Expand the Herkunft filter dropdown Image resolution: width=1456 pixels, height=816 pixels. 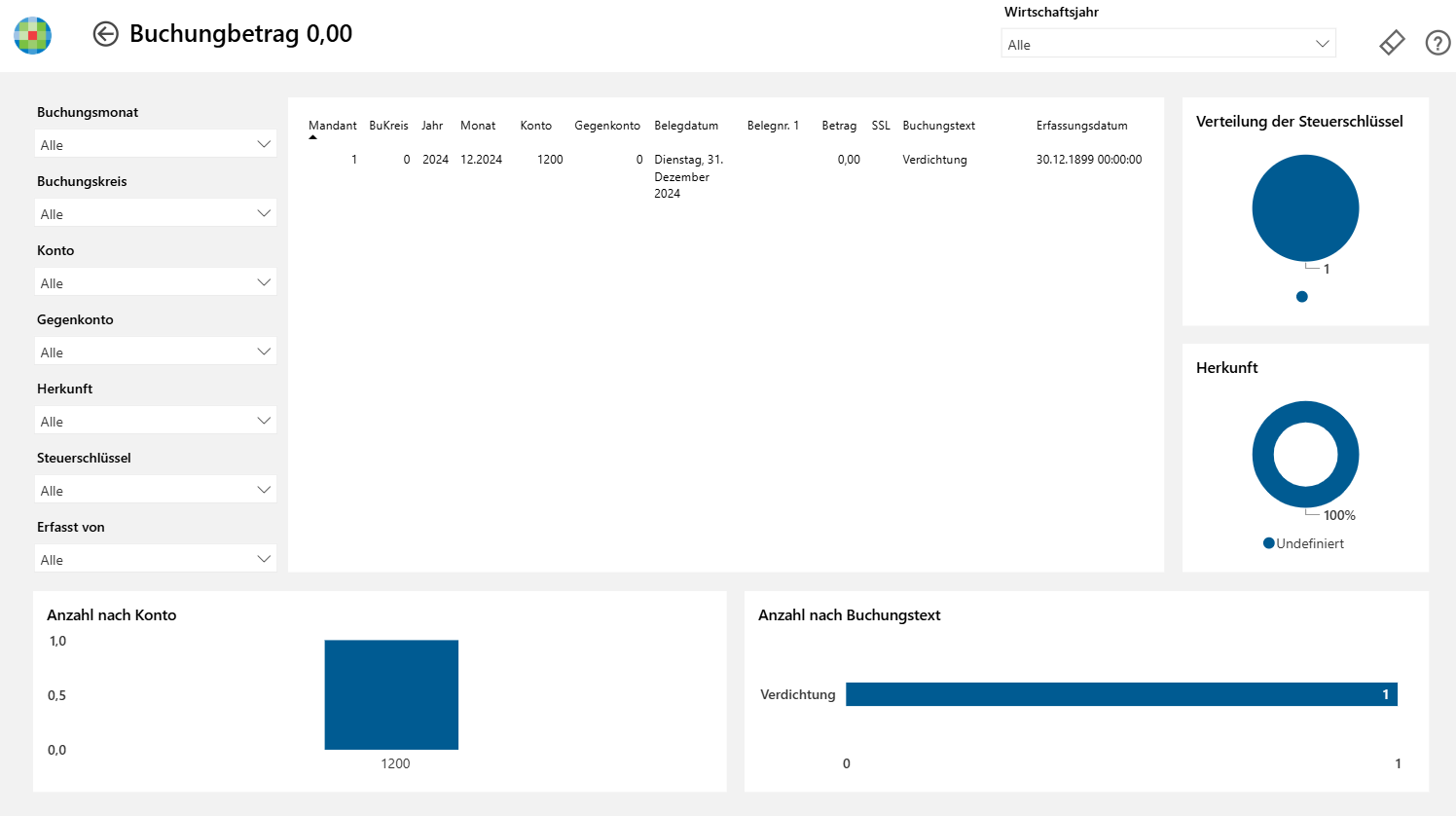tap(156, 421)
